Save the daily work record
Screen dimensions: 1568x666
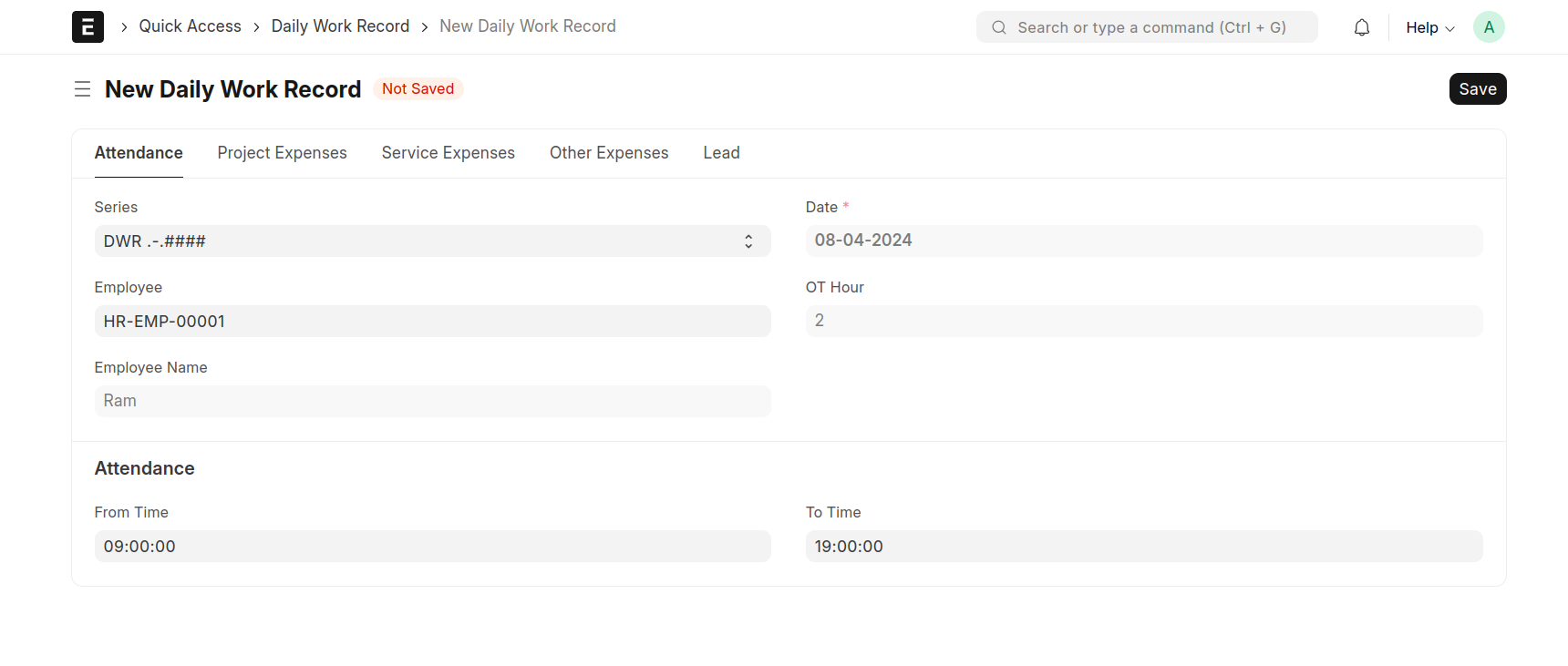[1477, 89]
